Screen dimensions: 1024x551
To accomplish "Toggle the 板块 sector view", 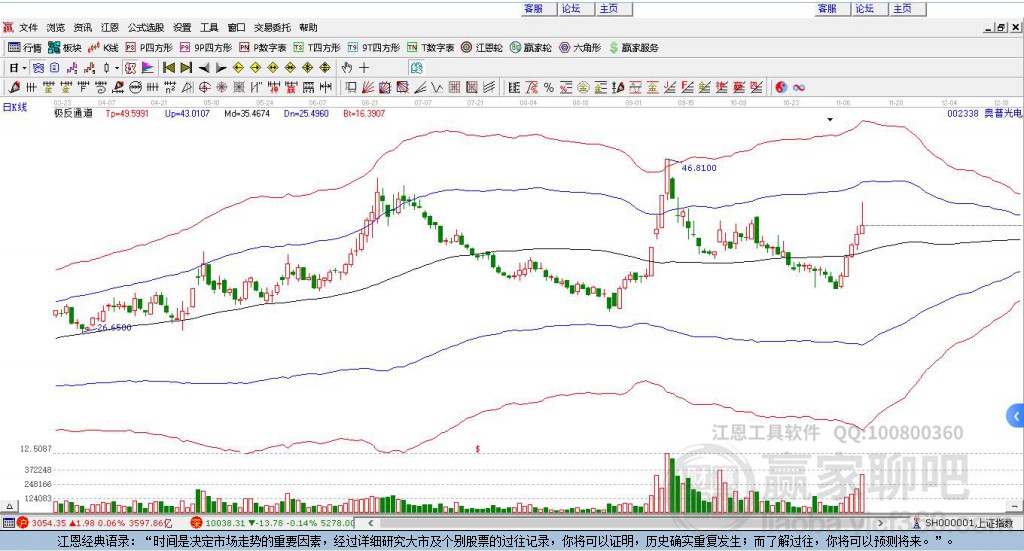I will [64, 48].
